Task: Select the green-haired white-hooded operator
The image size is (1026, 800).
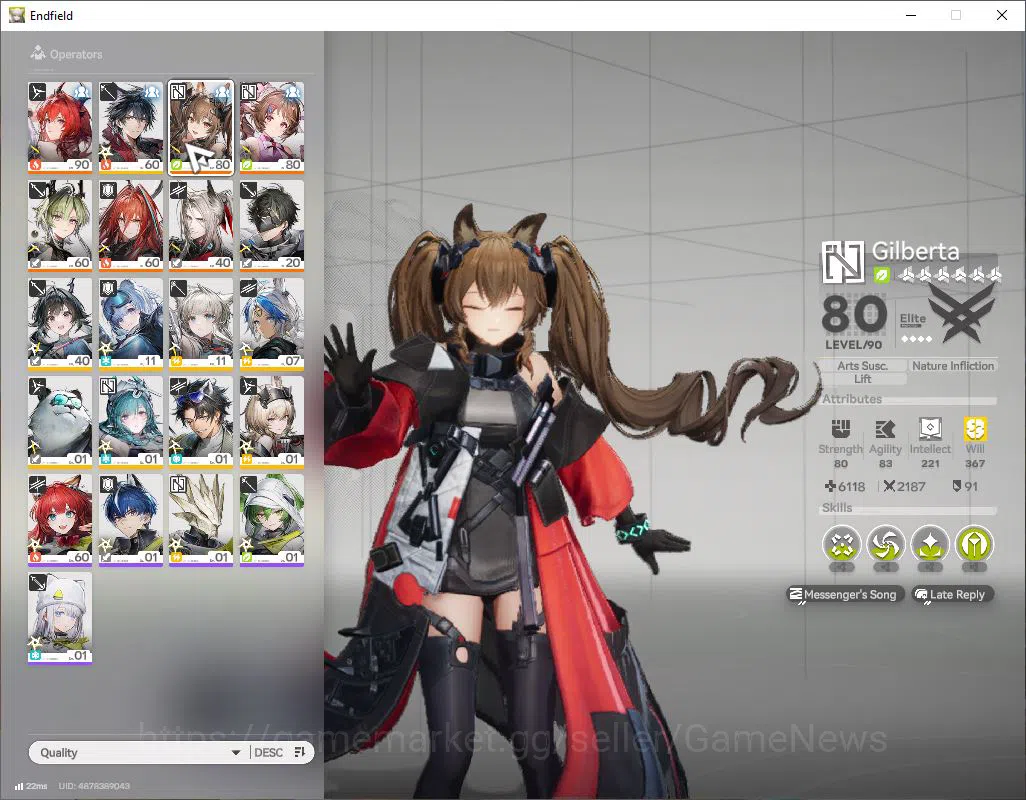Action: pyautogui.click(x=272, y=519)
